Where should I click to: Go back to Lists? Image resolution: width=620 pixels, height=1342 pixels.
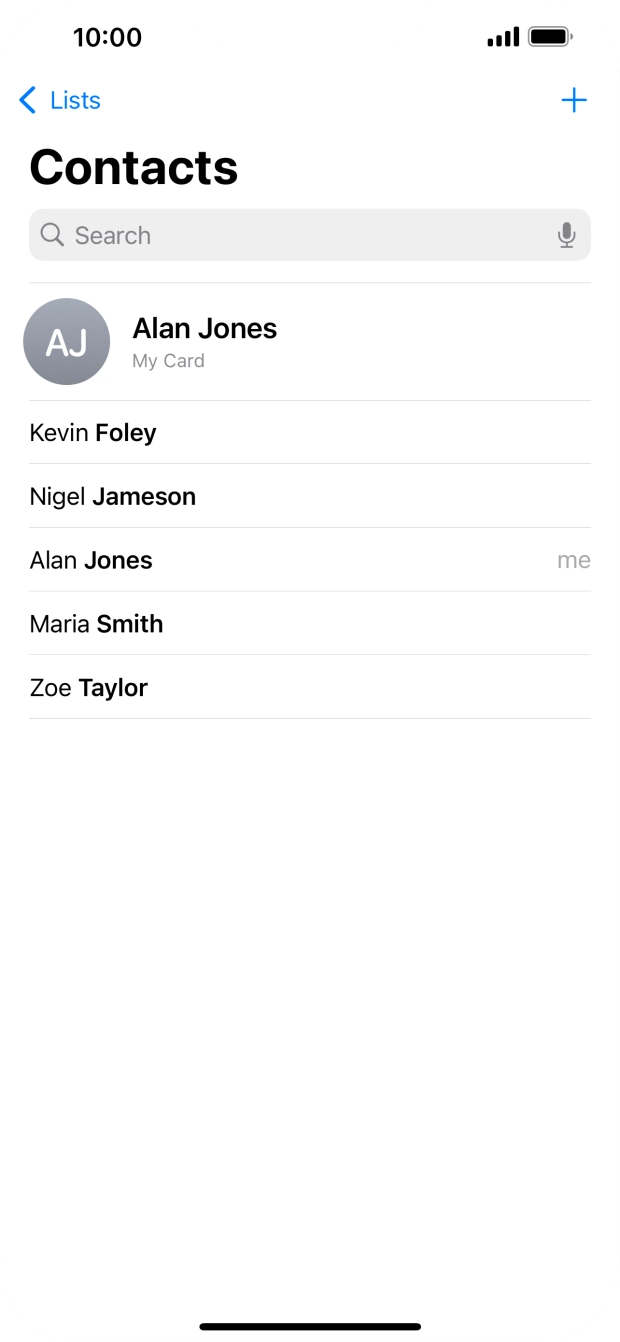click(75, 100)
